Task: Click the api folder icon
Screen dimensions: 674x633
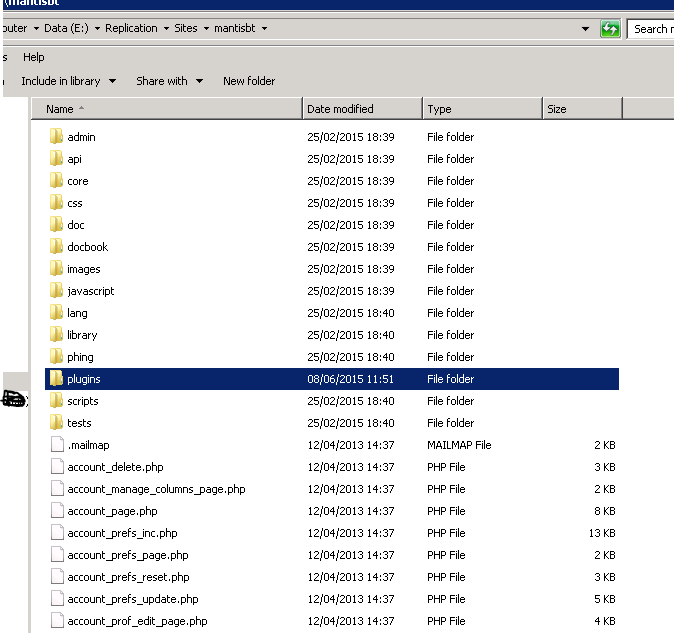Action: (x=56, y=159)
